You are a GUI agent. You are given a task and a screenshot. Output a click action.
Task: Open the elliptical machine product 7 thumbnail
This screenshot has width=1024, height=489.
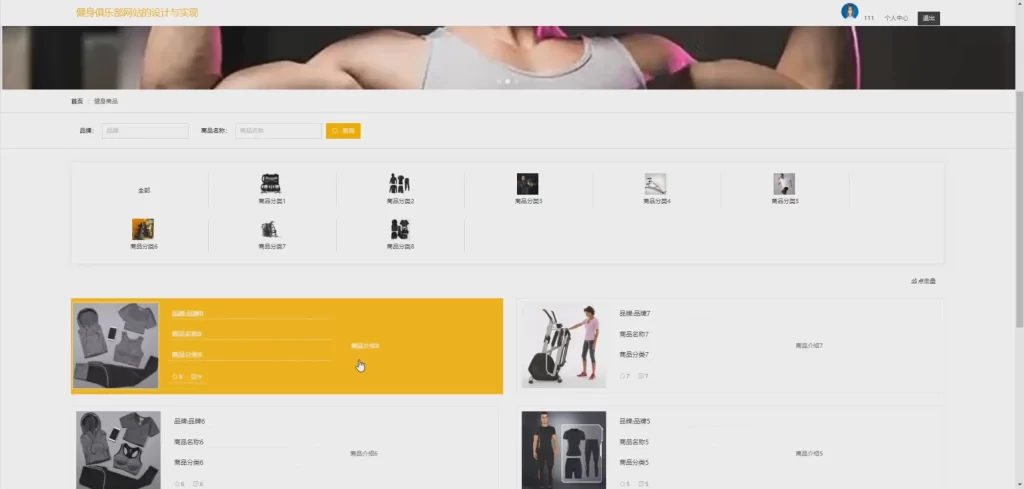click(x=564, y=346)
